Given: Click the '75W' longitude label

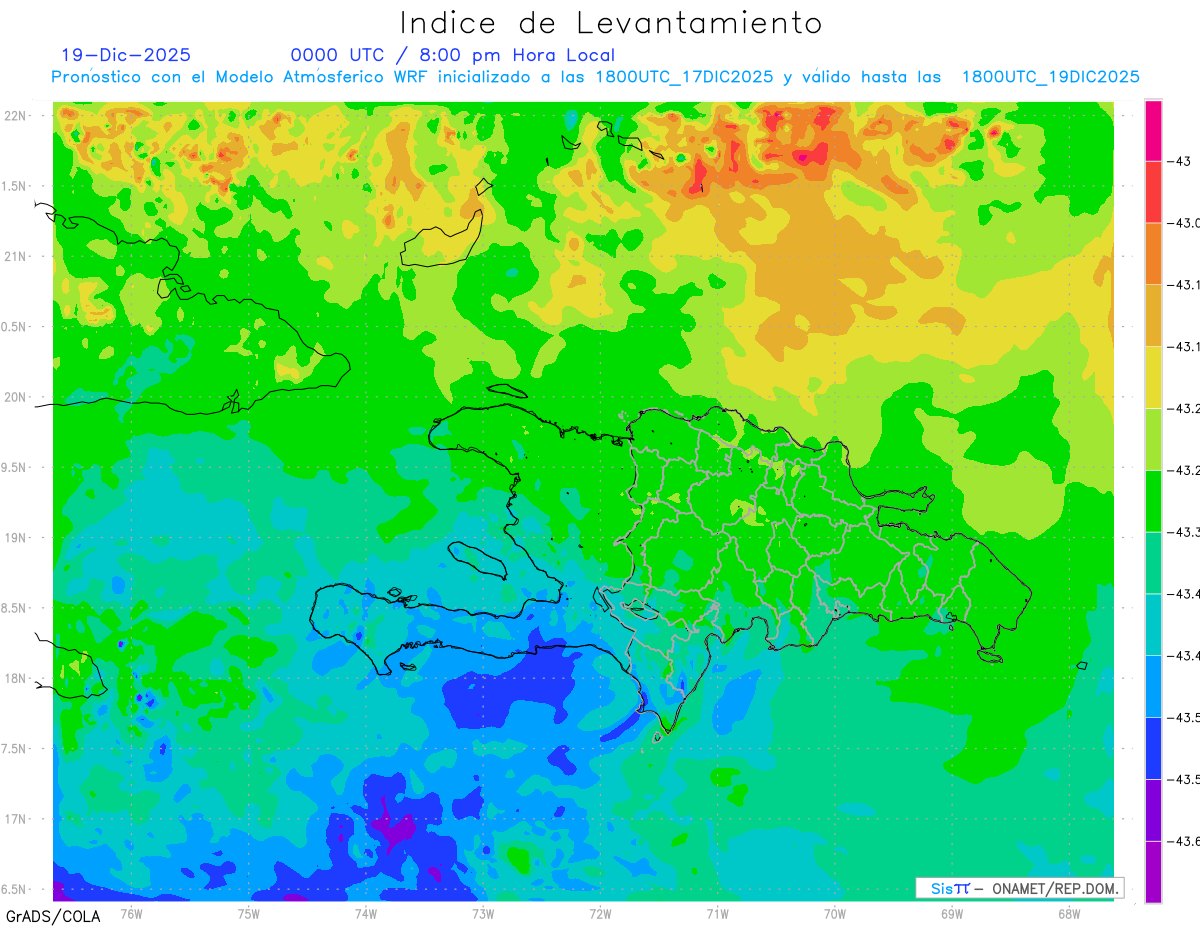Looking at the screenshot, I should pos(249,914).
